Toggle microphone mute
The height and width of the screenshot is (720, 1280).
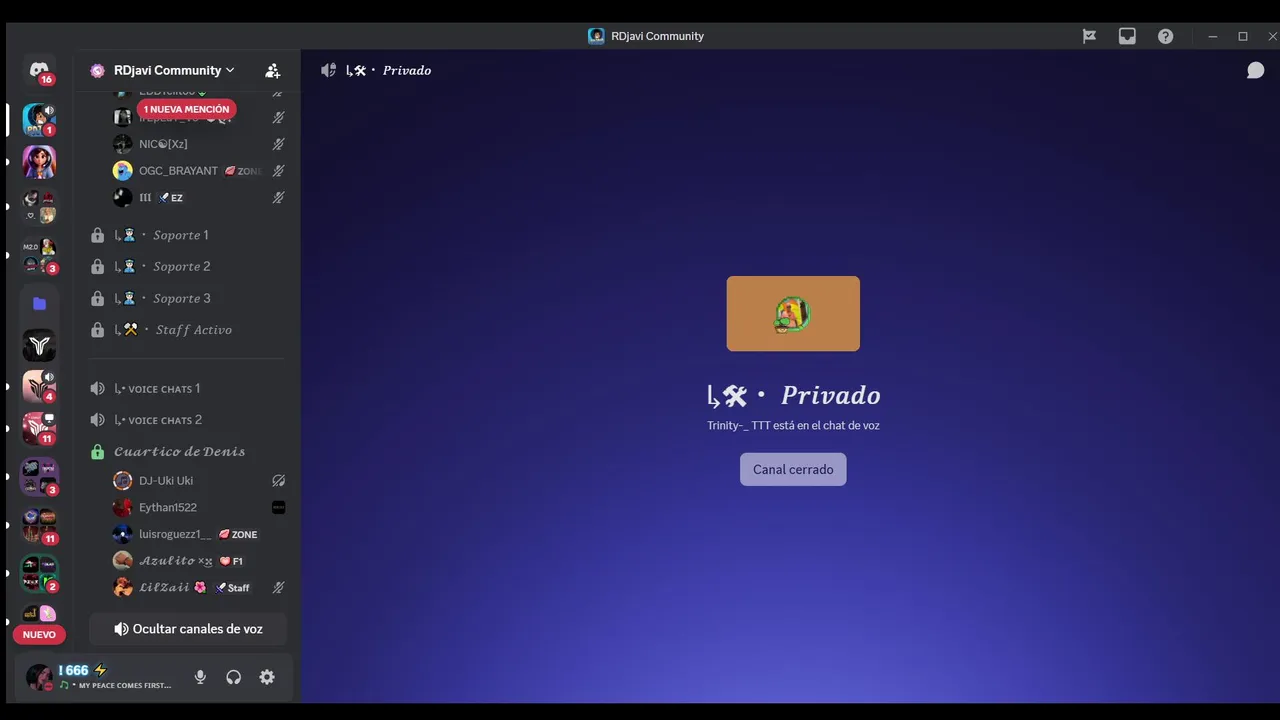coord(200,677)
